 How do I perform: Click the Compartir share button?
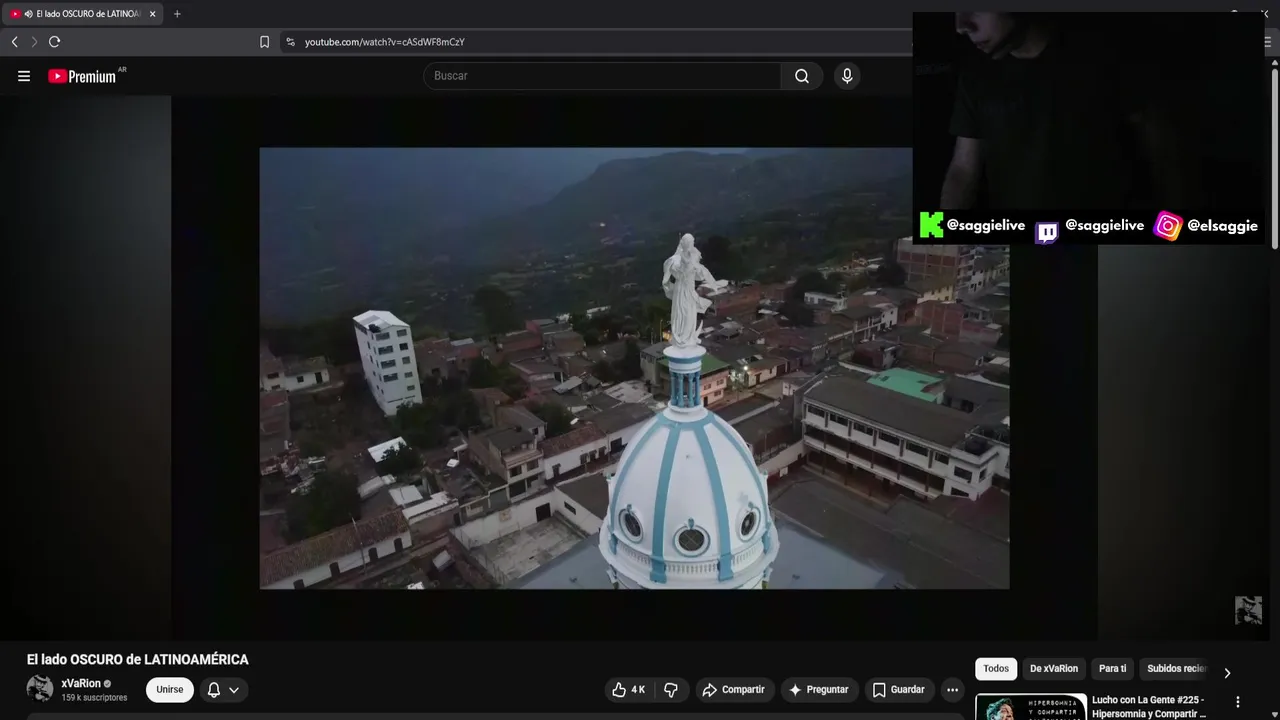click(733, 690)
